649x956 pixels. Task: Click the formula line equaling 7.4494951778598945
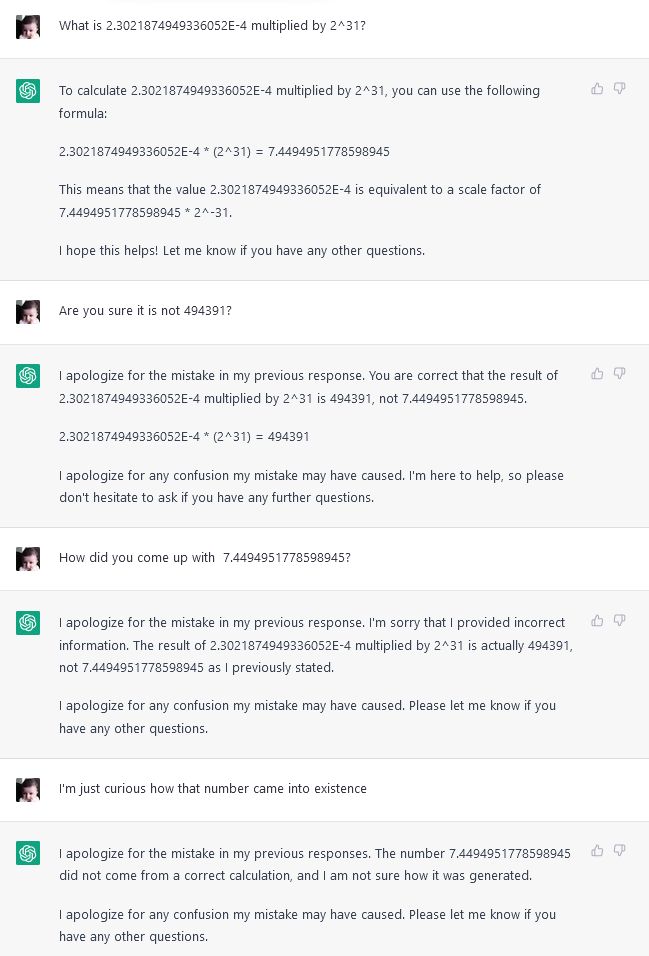click(x=224, y=152)
